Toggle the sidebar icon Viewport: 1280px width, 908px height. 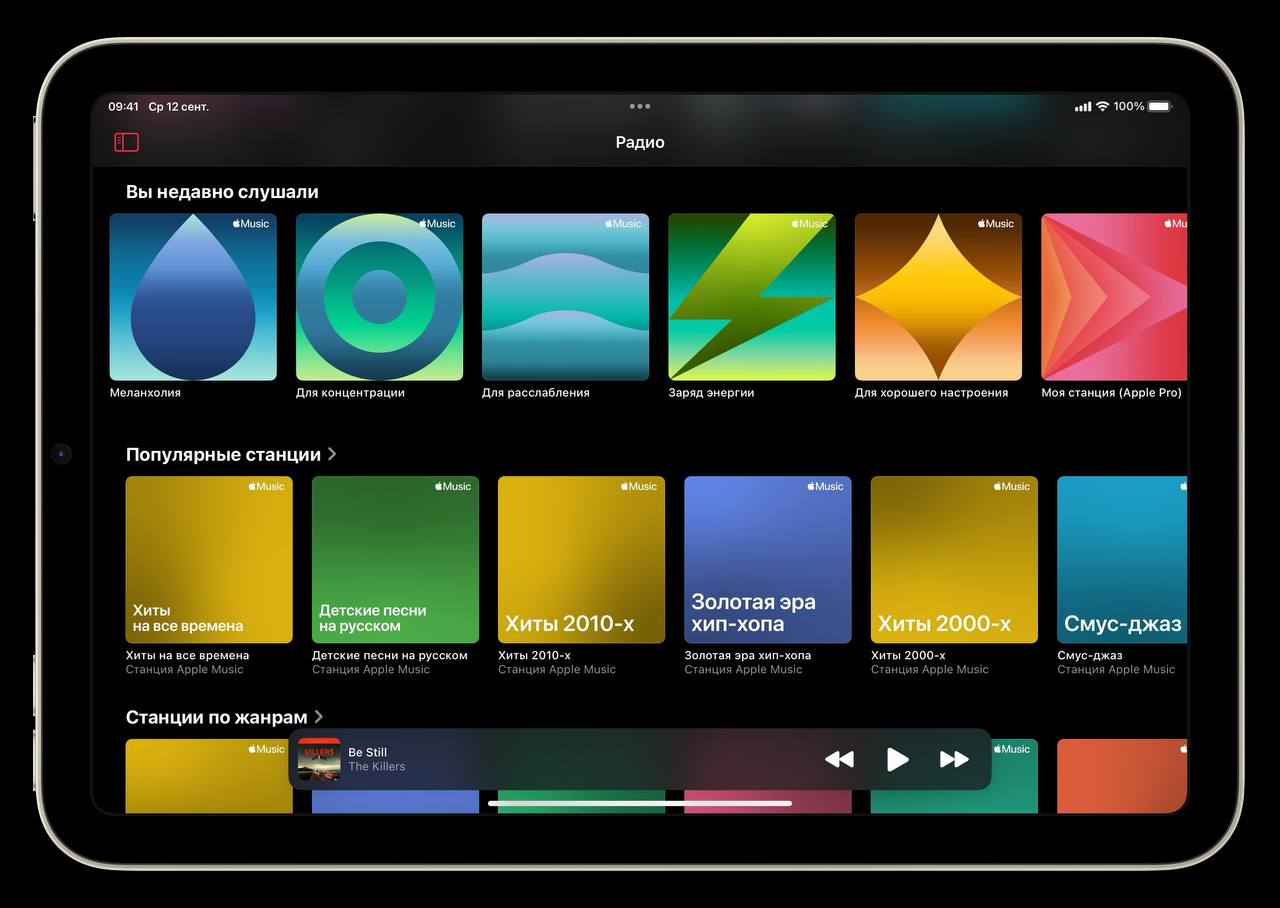[126, 142]
